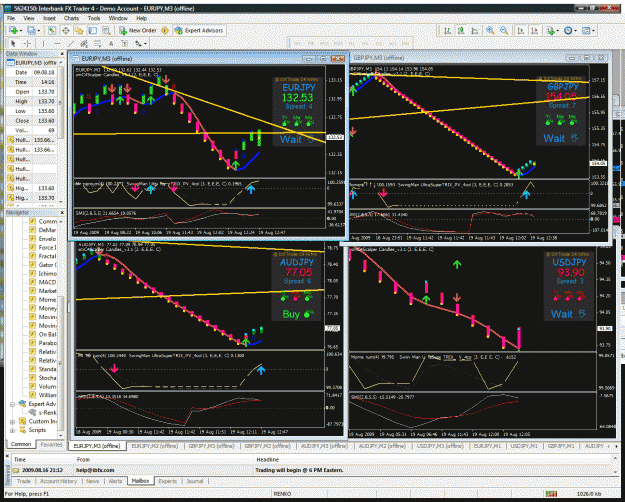This screenshot has height=502, width=625.
Task: Collapse the Expert Advisors tree node
Action: [12, 404]
